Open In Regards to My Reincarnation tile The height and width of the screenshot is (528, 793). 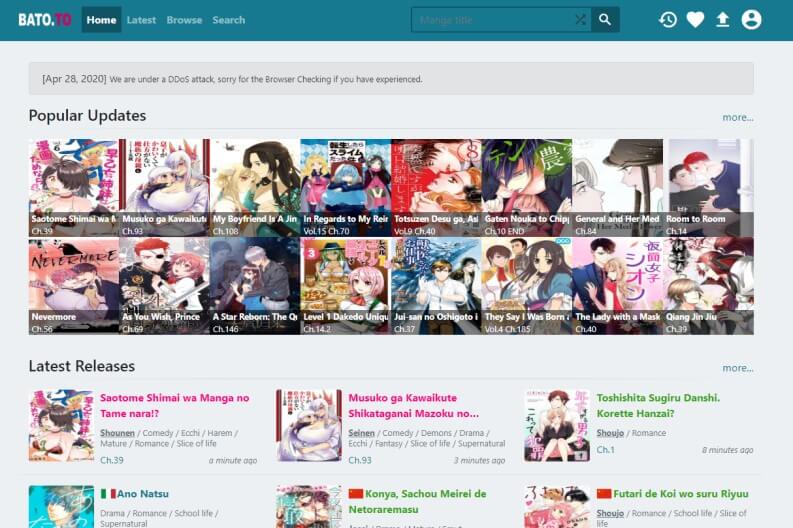click(345, 188)
